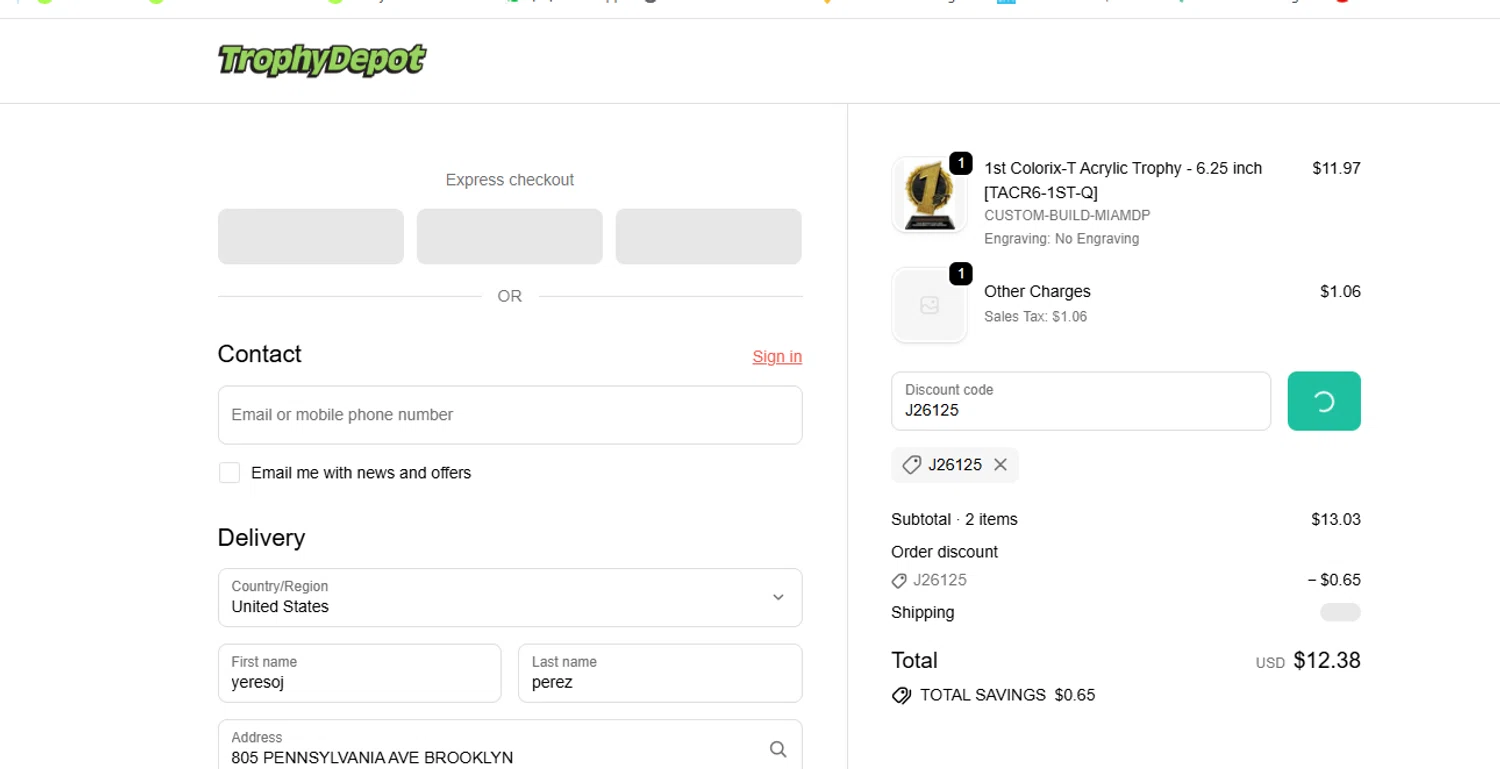This screenshot has height=769, width=1500.
Task: Click the Sign in link
Action: tap(777, 357)
